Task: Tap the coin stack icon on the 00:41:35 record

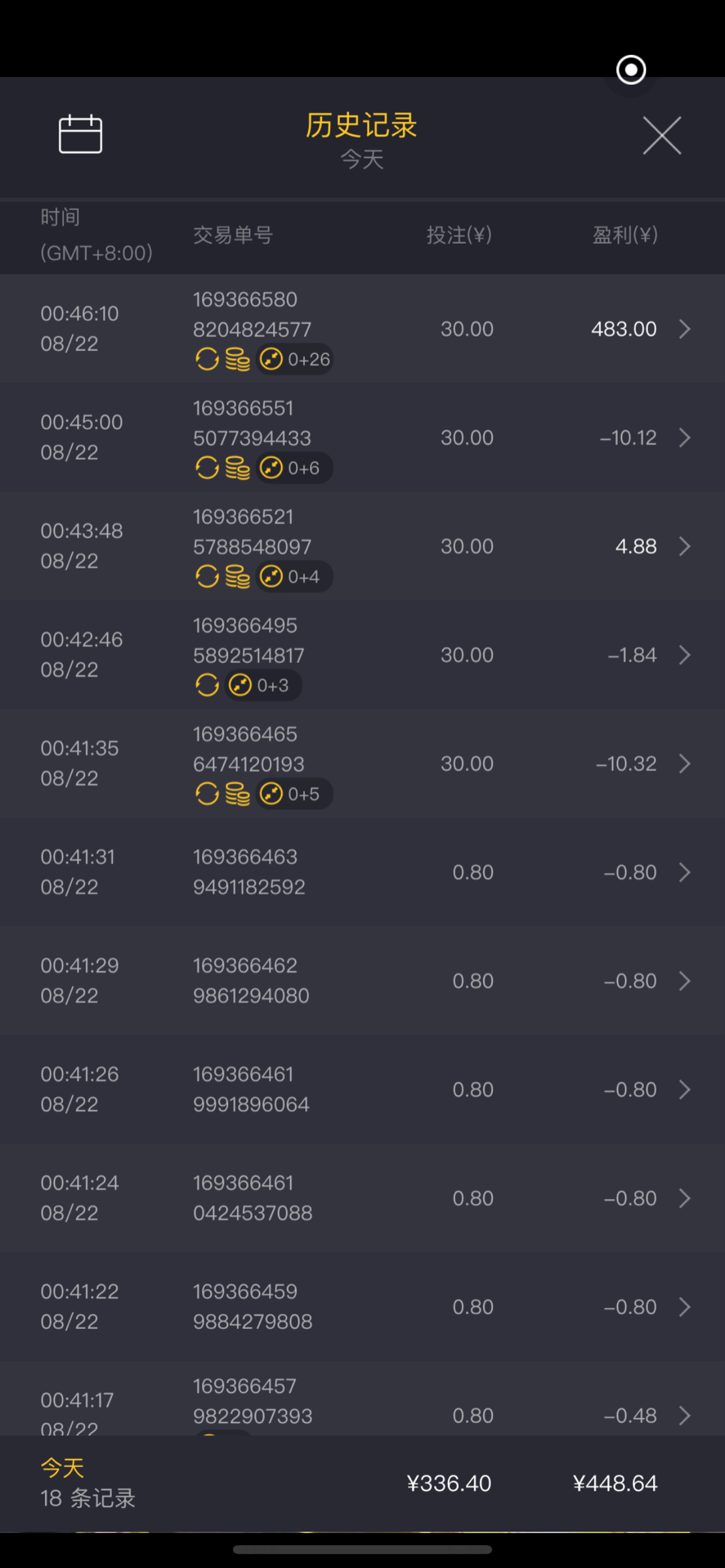Action: [x=237, y=794]
